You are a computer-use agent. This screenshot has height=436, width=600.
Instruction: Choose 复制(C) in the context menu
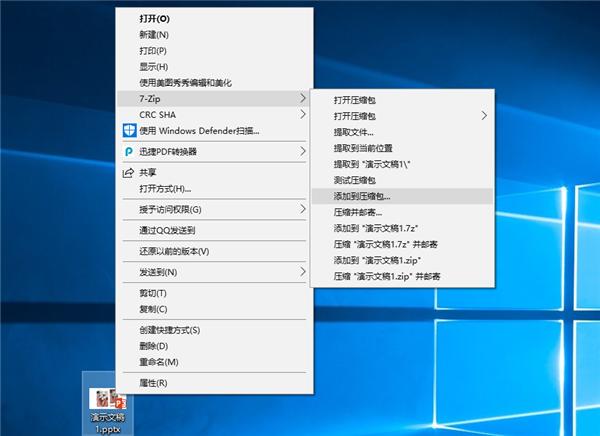[x=214, y=309]
